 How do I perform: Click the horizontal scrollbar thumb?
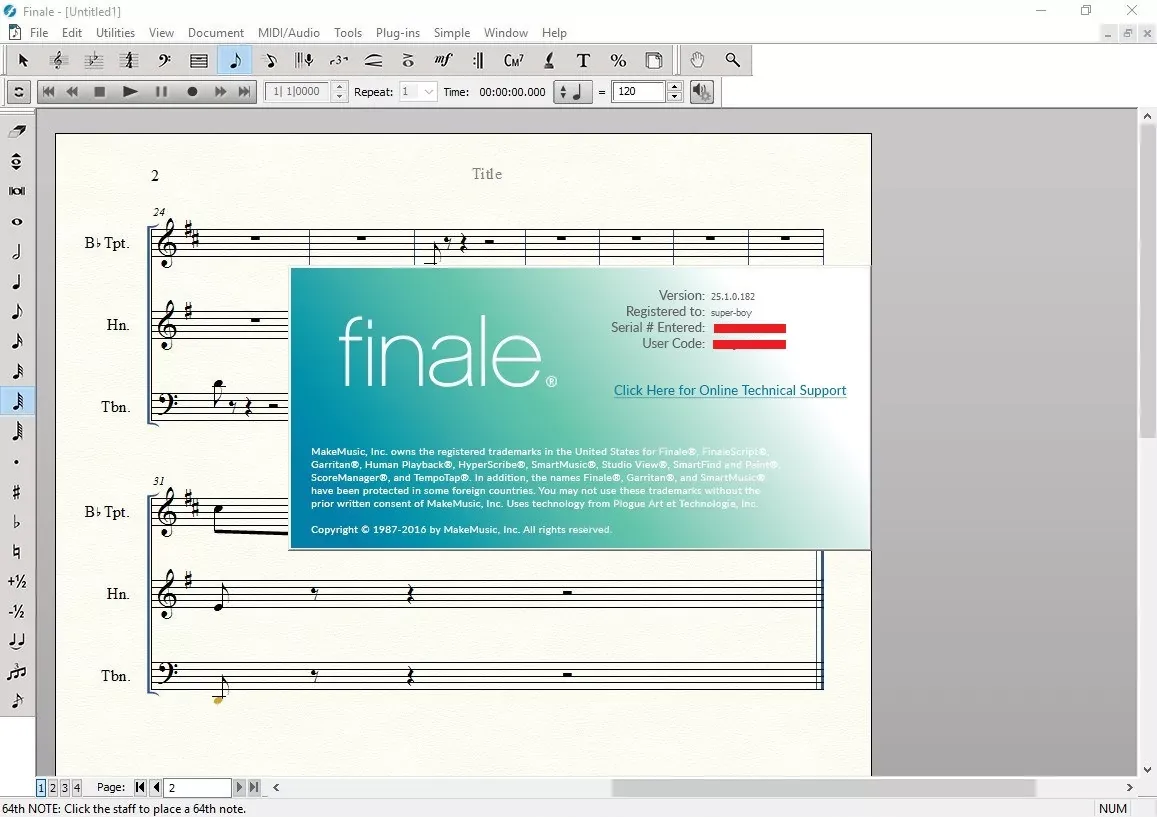tap(823, 787)
